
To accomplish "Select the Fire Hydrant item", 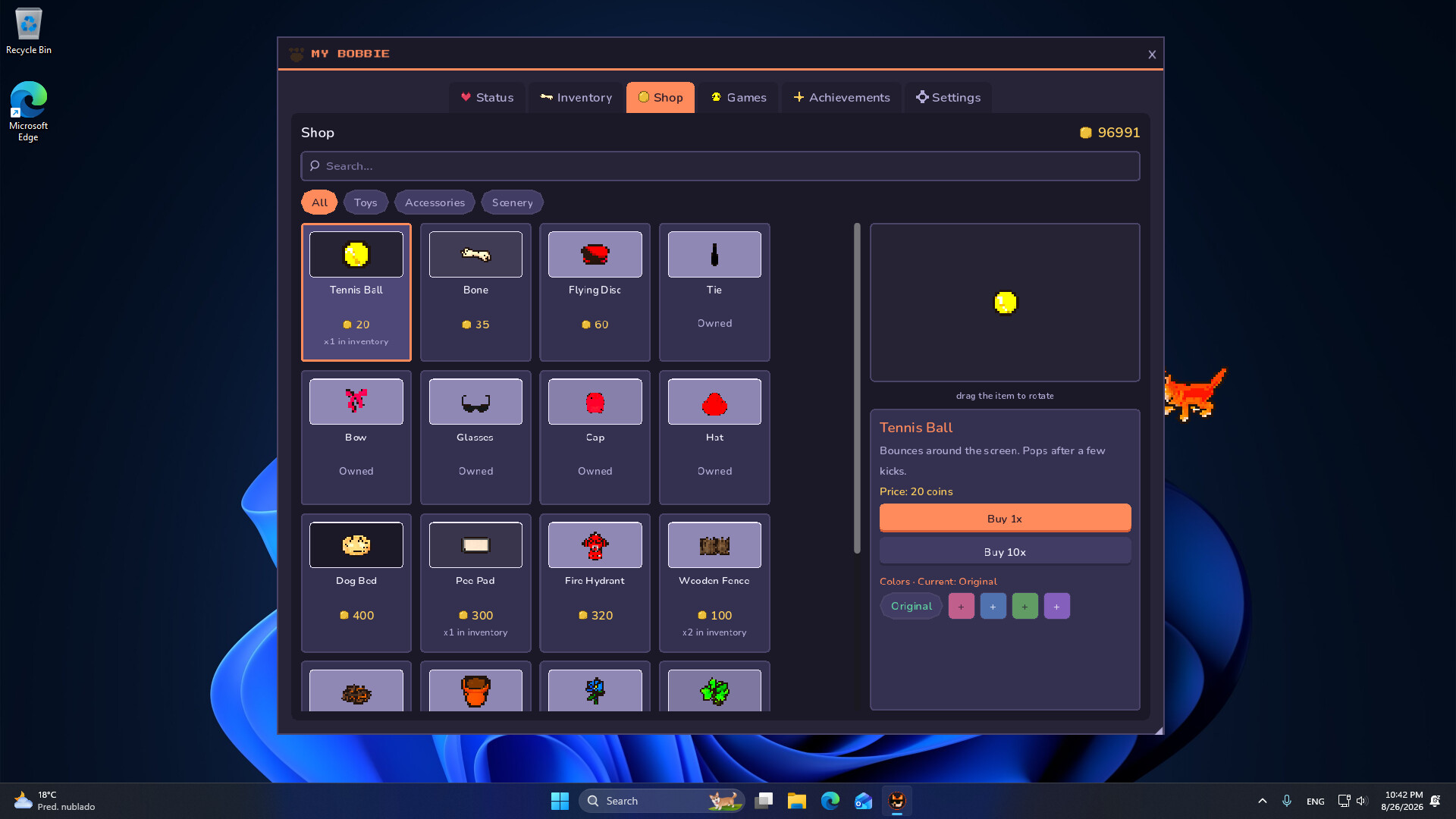I will [595, 583].
